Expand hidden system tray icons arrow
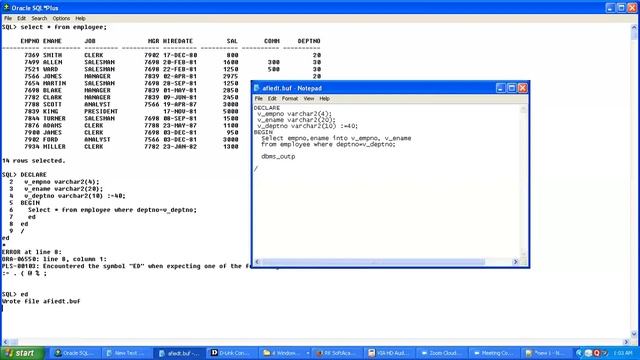Viewport: 640px width, 360px height. [x=579, y=353]
